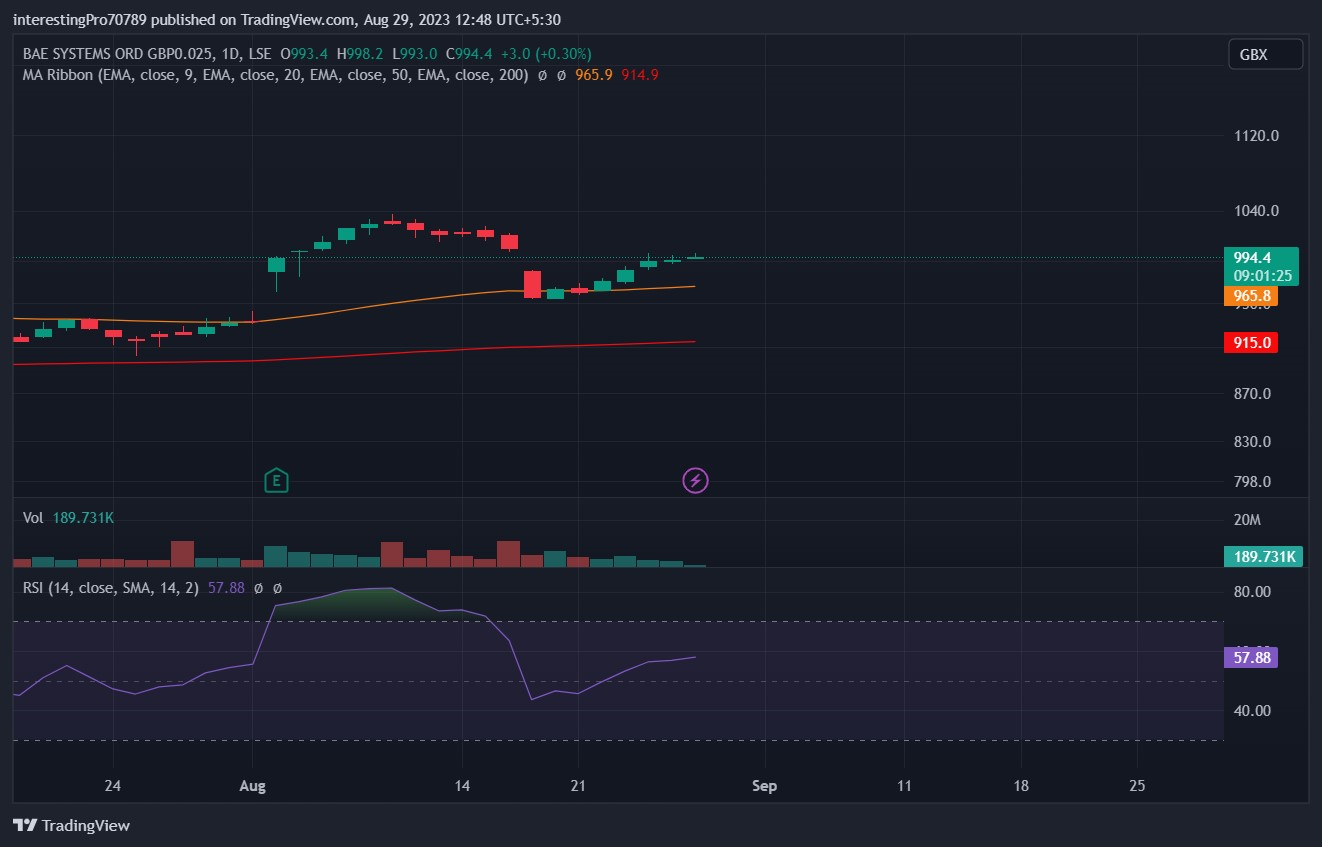Click the orange 965.8 price axis label
The height and width of the screenshot is (847, 1322).
coord(1251,296)
